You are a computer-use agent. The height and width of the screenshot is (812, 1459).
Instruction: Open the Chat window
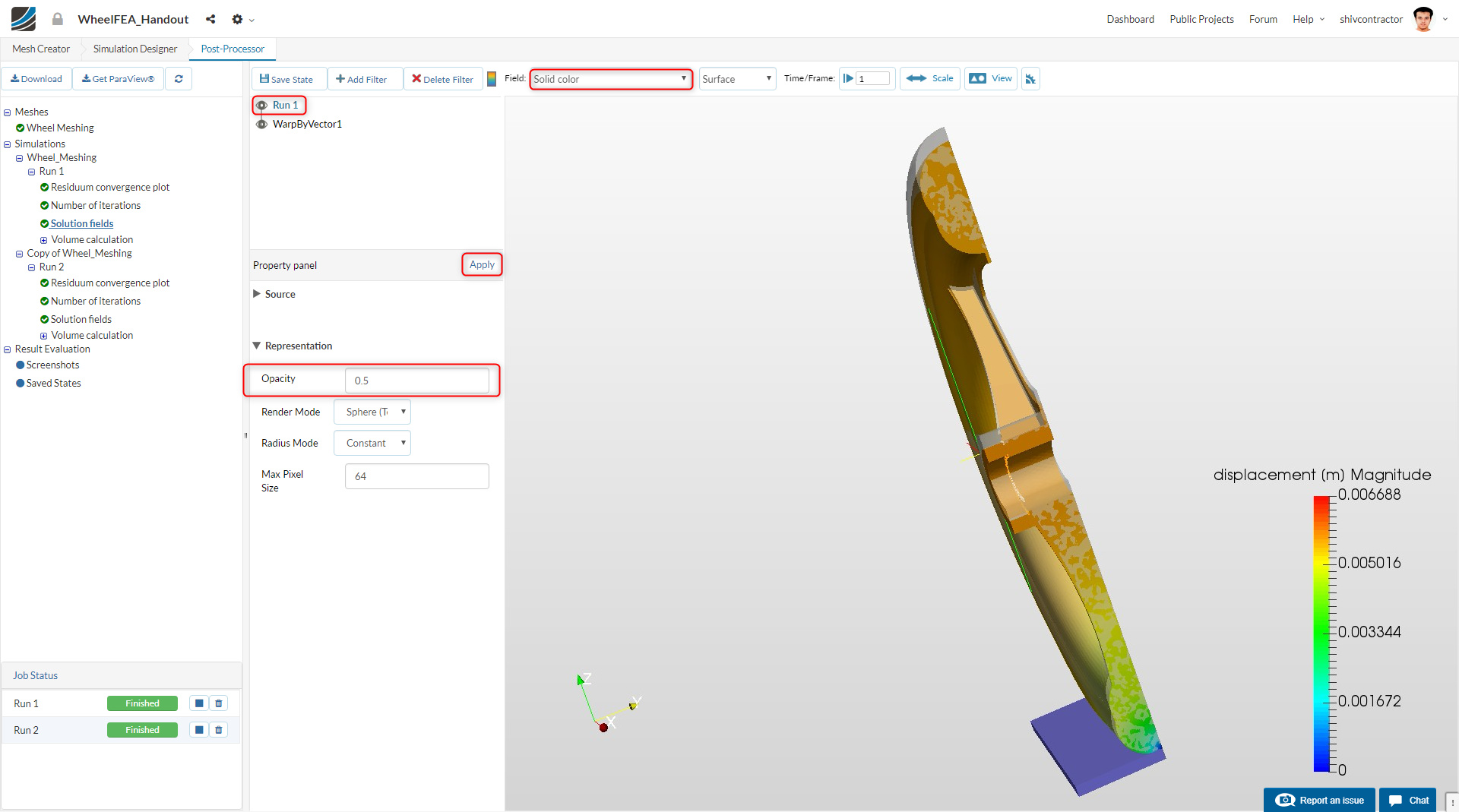(1408, 801)
